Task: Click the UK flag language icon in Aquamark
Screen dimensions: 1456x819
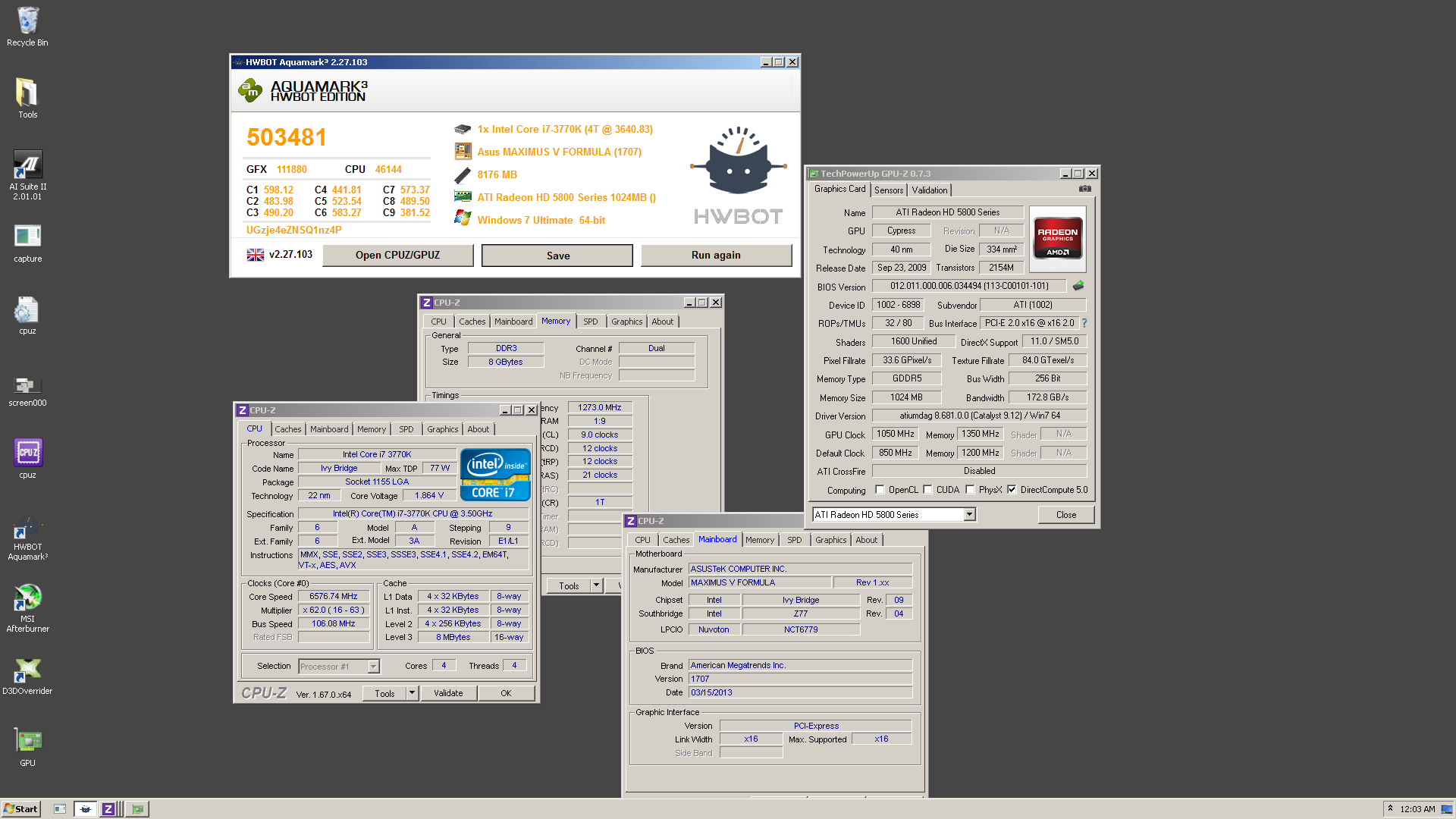Action: click(x=256, y=255)
